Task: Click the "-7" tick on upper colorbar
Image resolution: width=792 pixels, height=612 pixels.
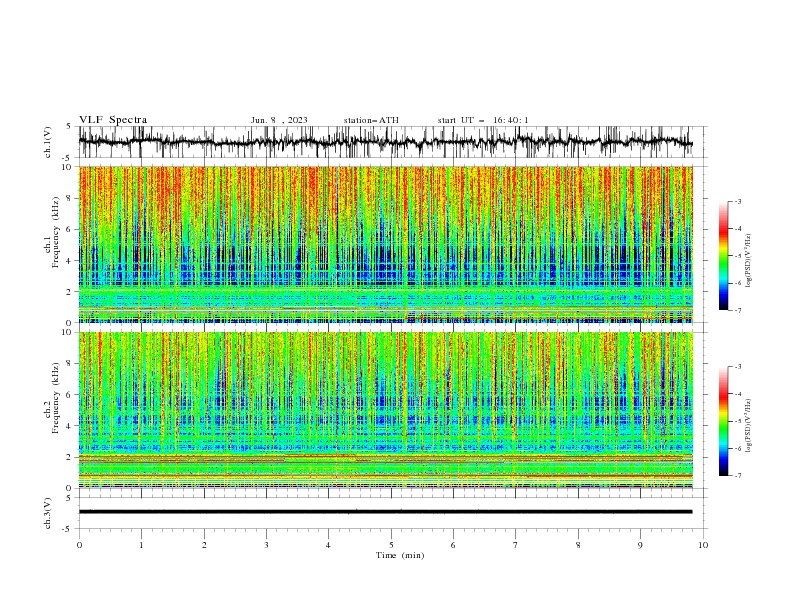Action: (737, 311)
